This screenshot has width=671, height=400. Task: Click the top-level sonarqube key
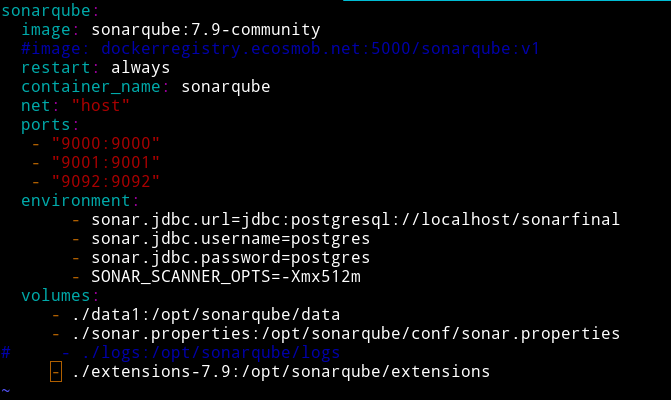coord(47,11)
